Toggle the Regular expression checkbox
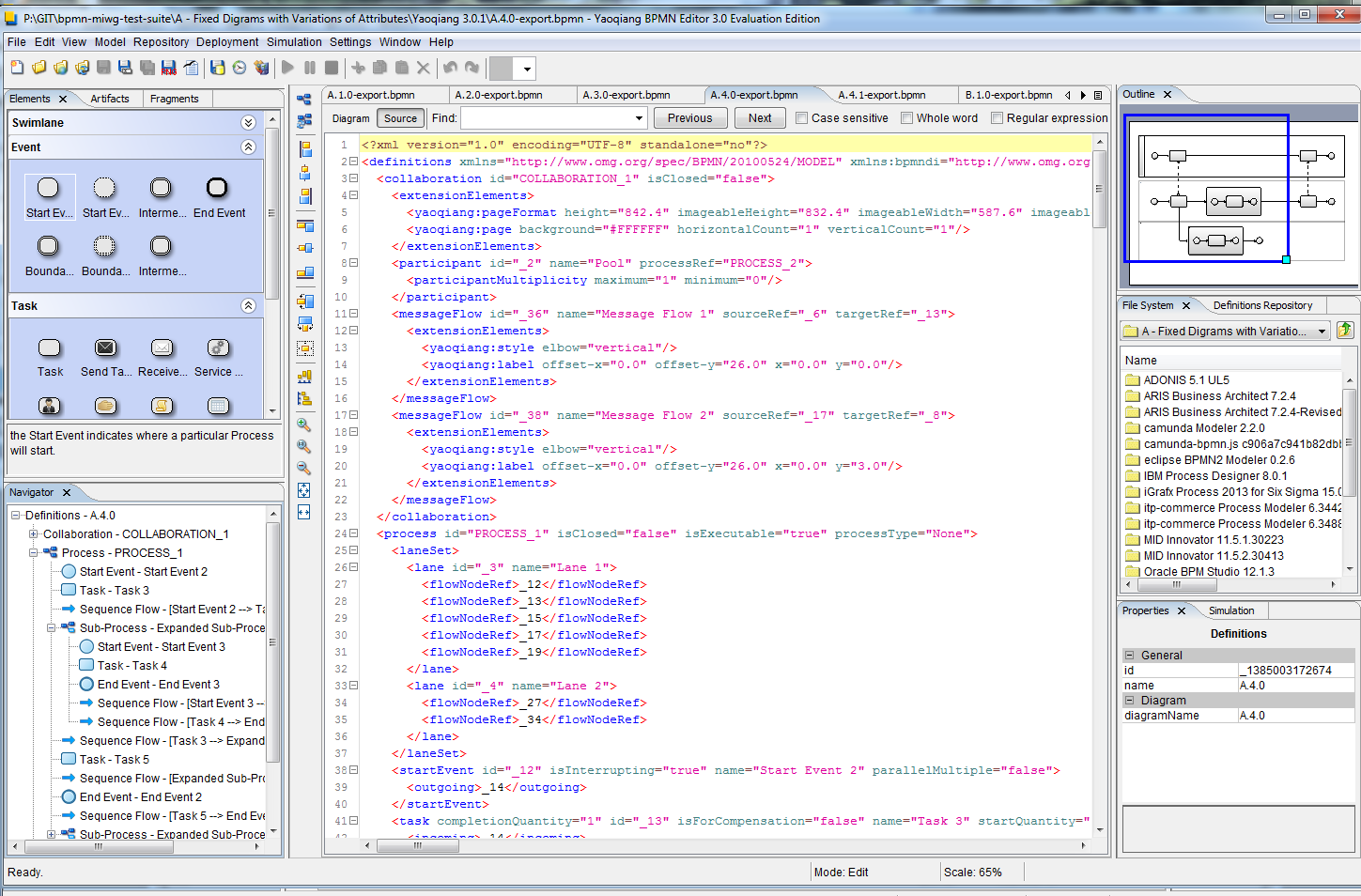 pyautogui.click(x=997, y=118)
